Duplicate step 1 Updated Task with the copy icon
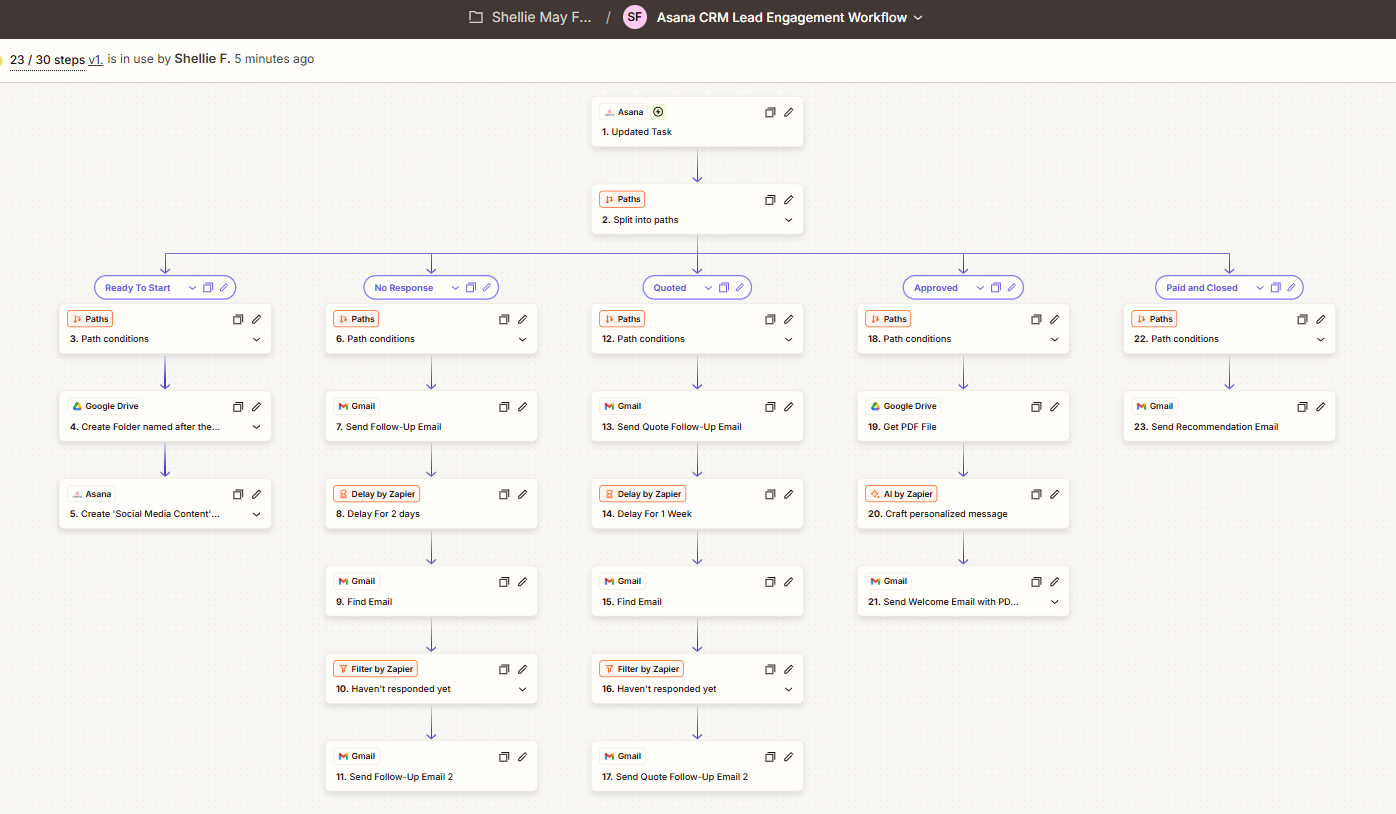Image resolution: width=1396 pixels, height=814 pixels. 770,112
